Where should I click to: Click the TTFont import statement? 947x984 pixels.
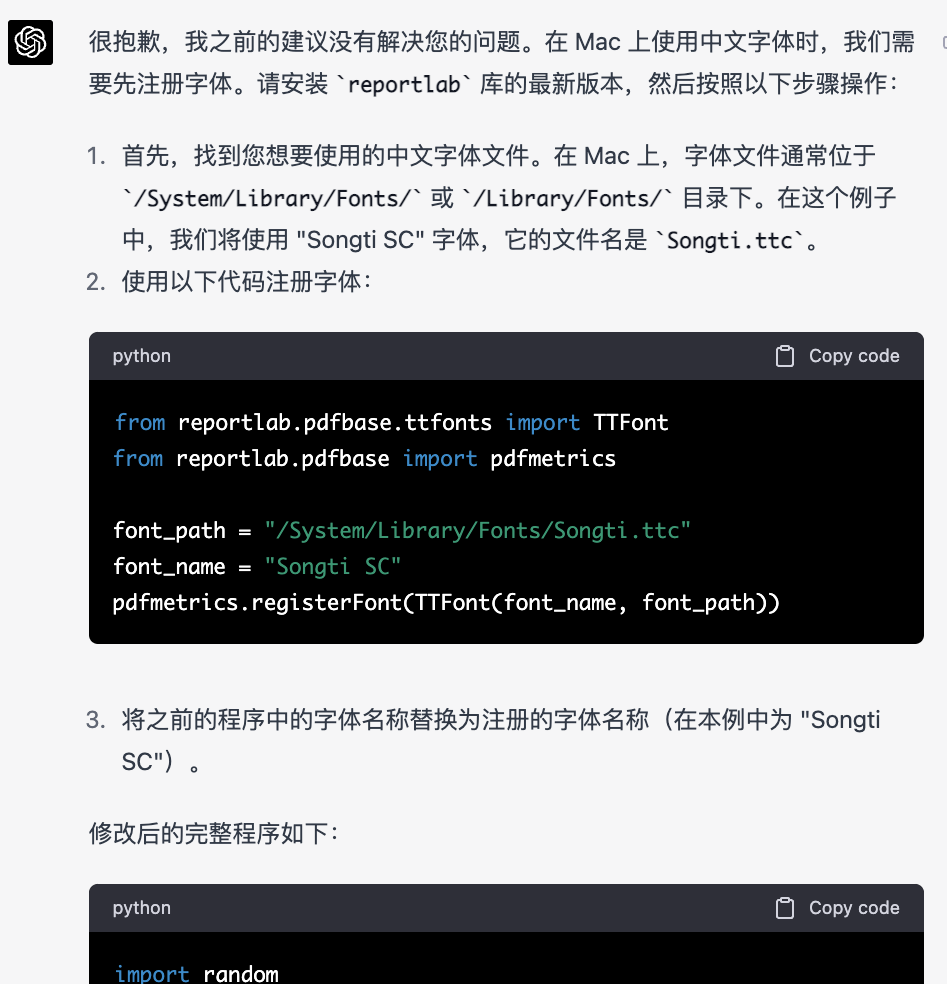(x=390, y=422)
